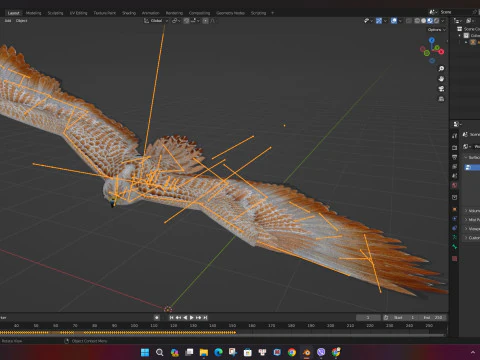Open the Options dropdown in viewport
This screenshot has width=480, height=360.
coord(437,30)
